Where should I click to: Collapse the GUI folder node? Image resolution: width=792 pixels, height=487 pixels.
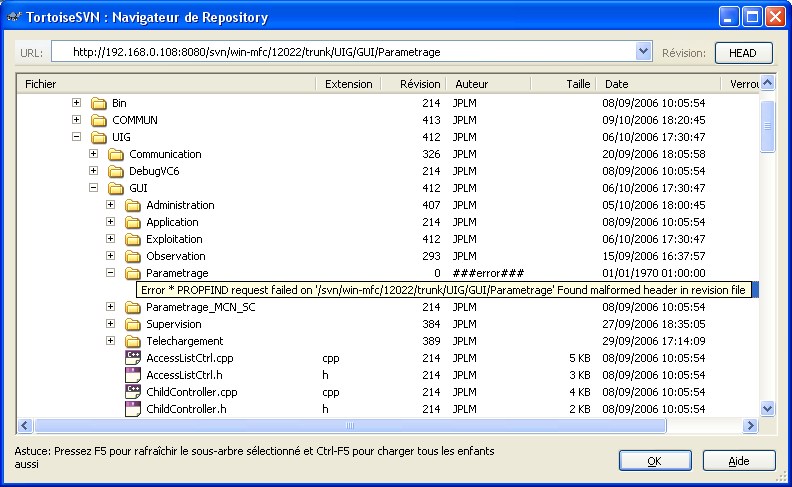tap(93, 187)
